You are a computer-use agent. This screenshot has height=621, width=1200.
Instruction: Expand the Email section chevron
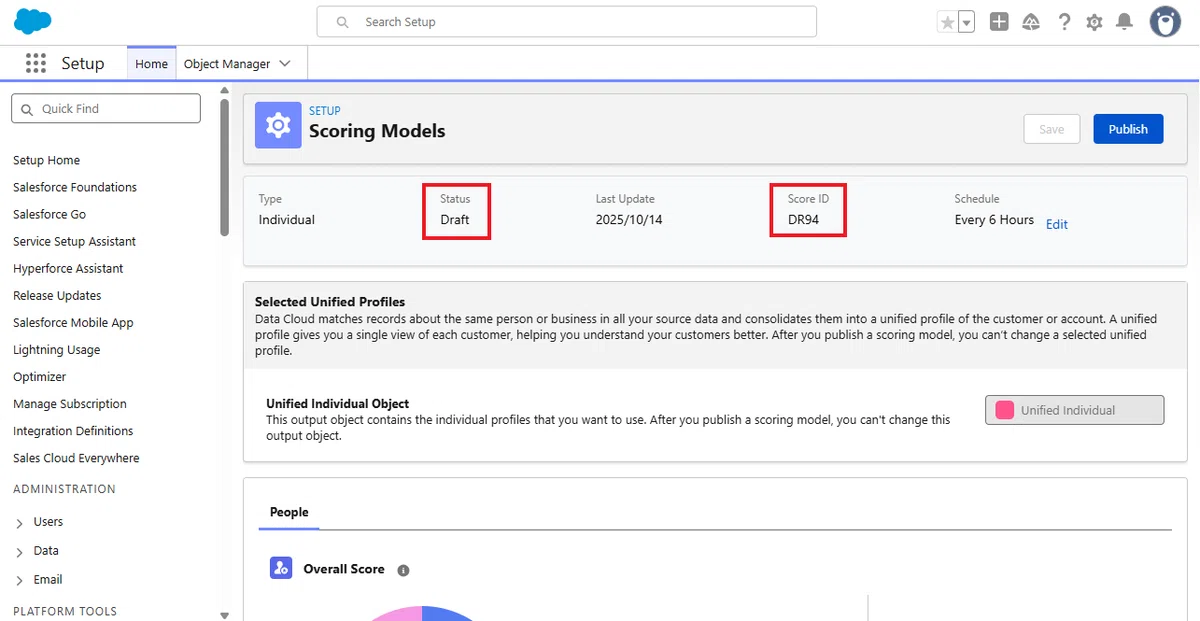click(x=20, y=580)
